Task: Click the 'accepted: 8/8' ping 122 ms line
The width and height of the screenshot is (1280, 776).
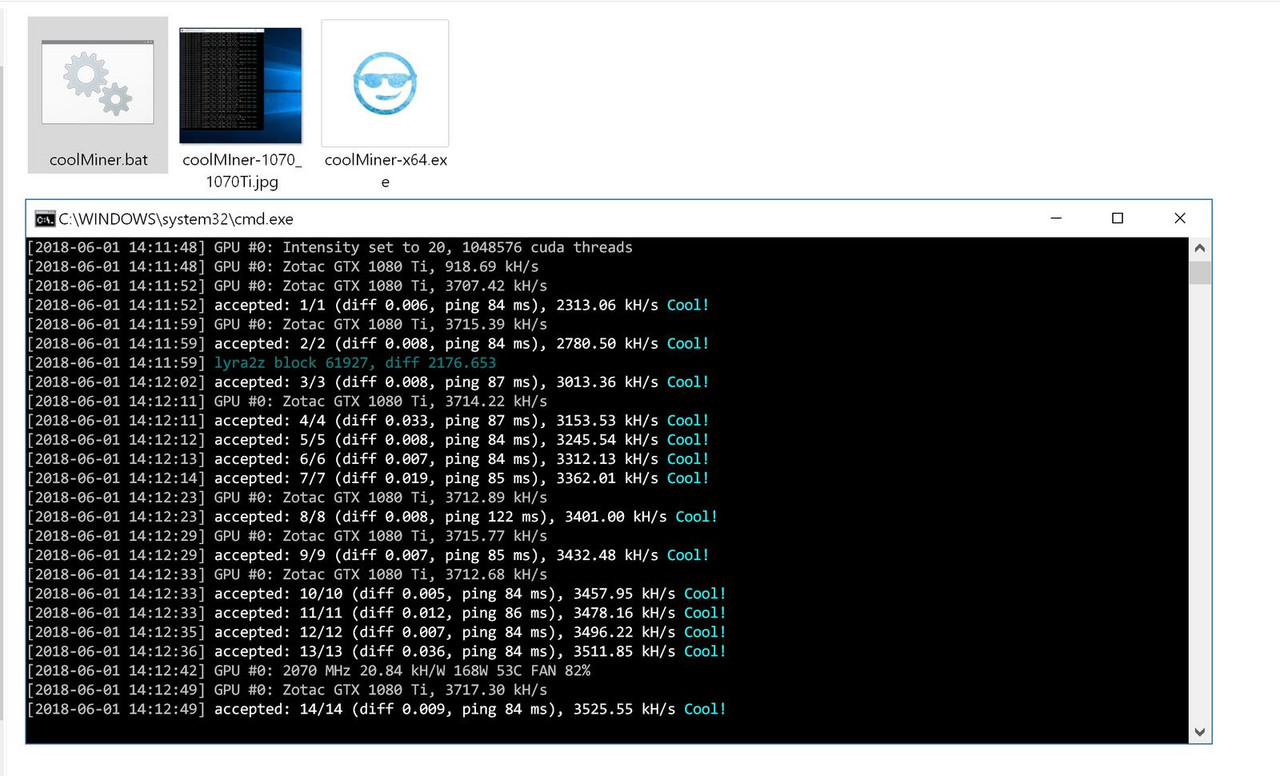Action: click(x=372, y=516)
